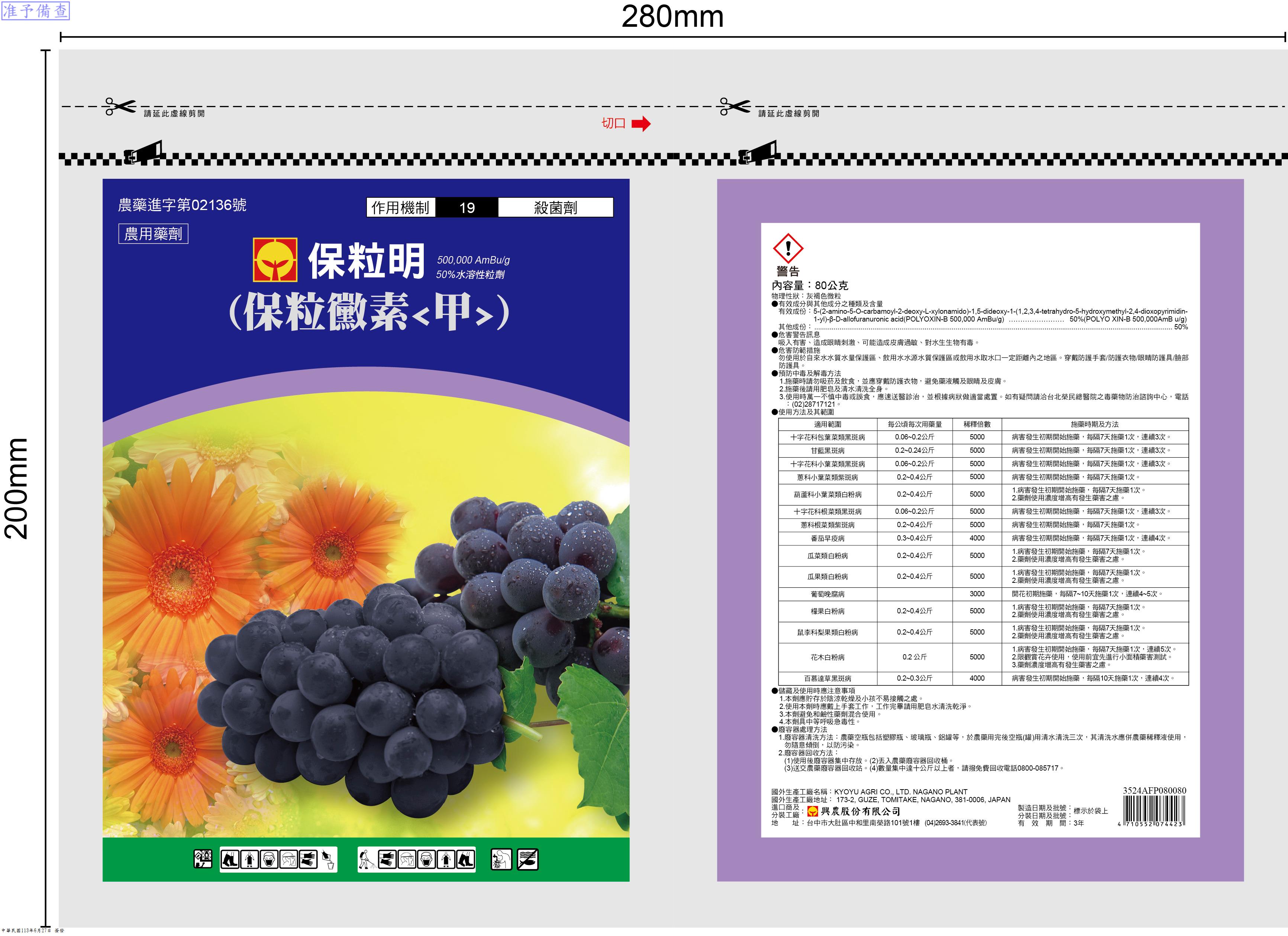The width and height of the screenshot is (1288, 936).
Task: Click the boots pictogram beside the wash-after-use icon
Action: pos(465,859)
